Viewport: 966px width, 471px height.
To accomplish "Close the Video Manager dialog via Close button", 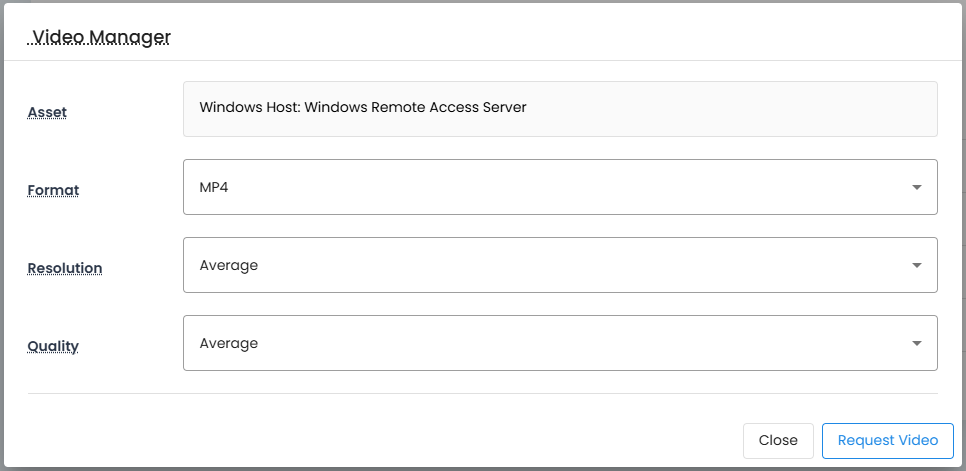I will coord(778,441).
